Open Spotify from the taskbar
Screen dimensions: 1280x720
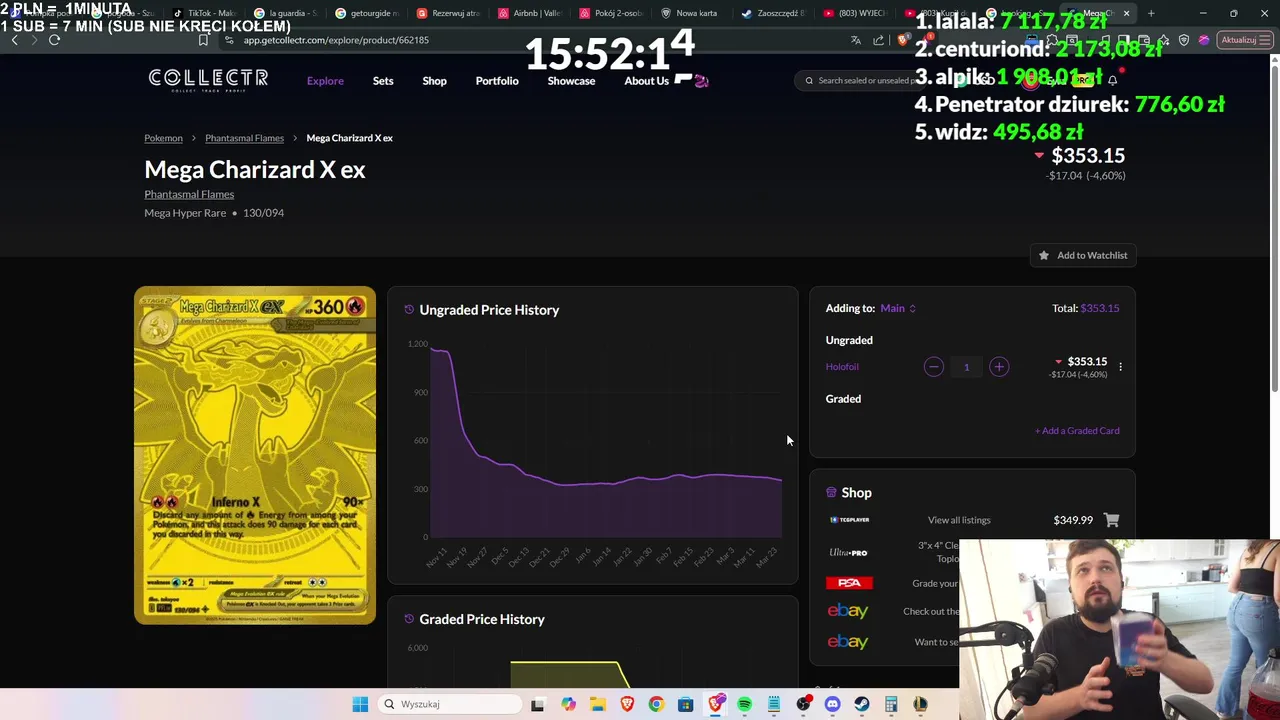(744, 704)
